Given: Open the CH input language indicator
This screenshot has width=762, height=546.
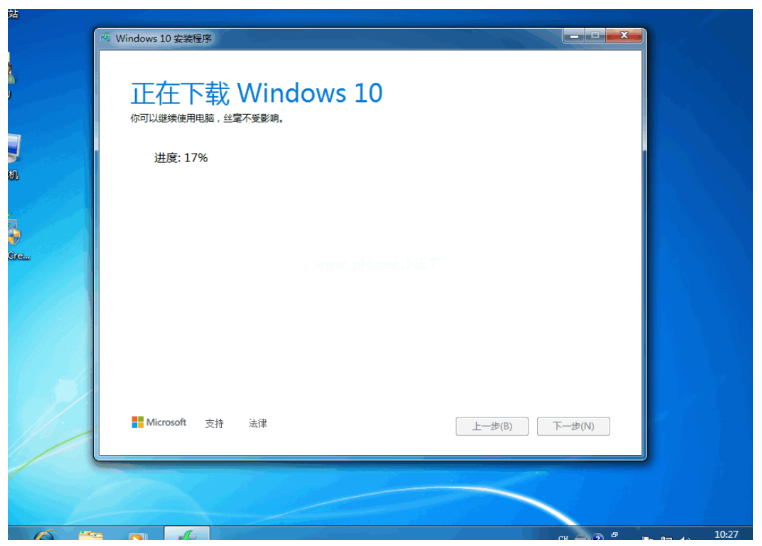Looking at the screenshot, I should 564,538.
